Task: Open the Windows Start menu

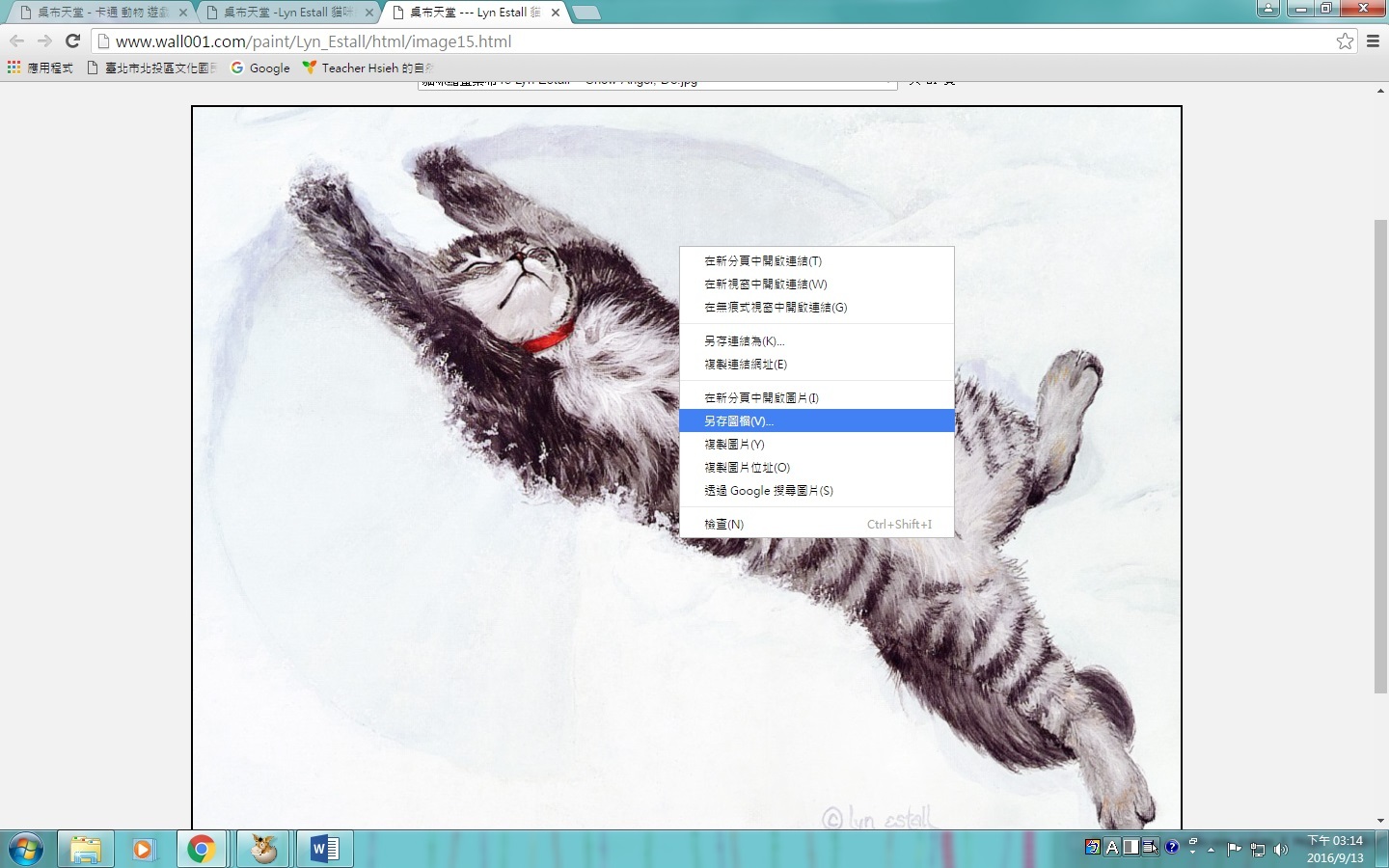Action: pyautogui.click(x=26, y=849)
